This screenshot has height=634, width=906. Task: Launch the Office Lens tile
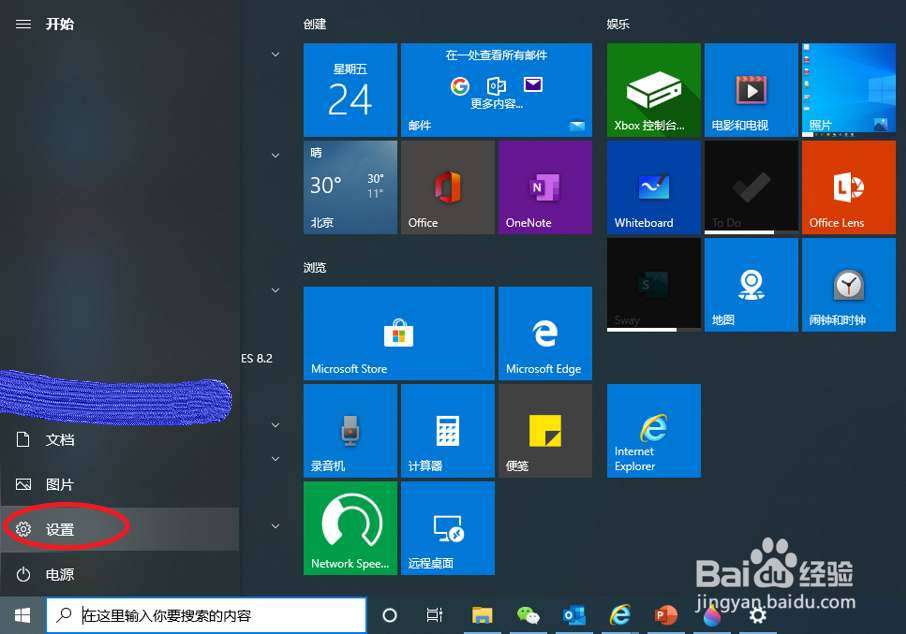click(x=848, y=187)
